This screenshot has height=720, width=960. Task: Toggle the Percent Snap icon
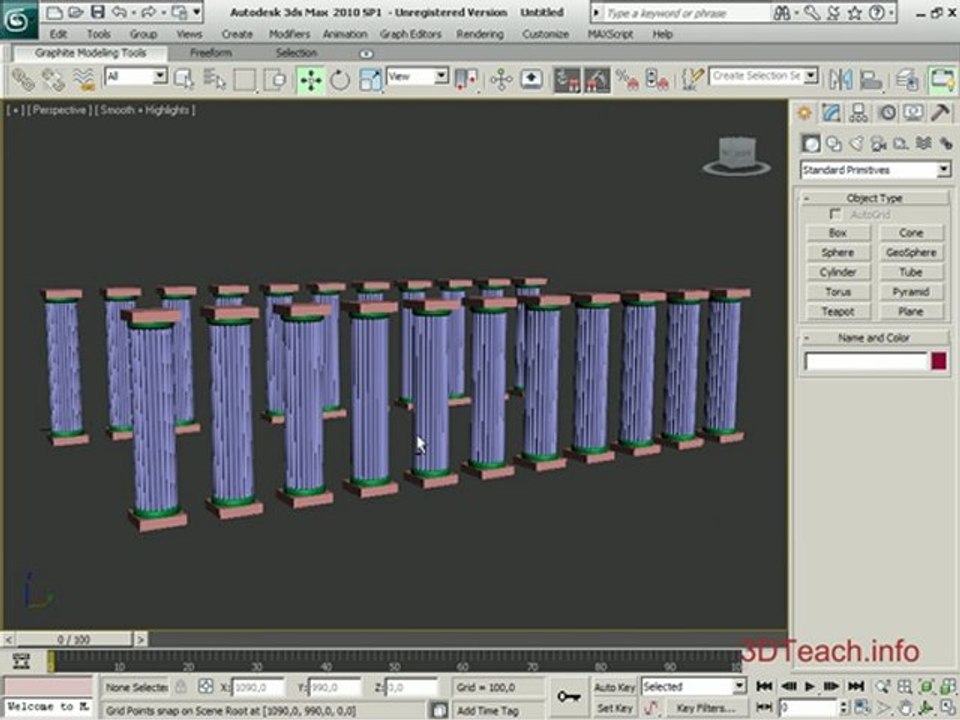627,80
